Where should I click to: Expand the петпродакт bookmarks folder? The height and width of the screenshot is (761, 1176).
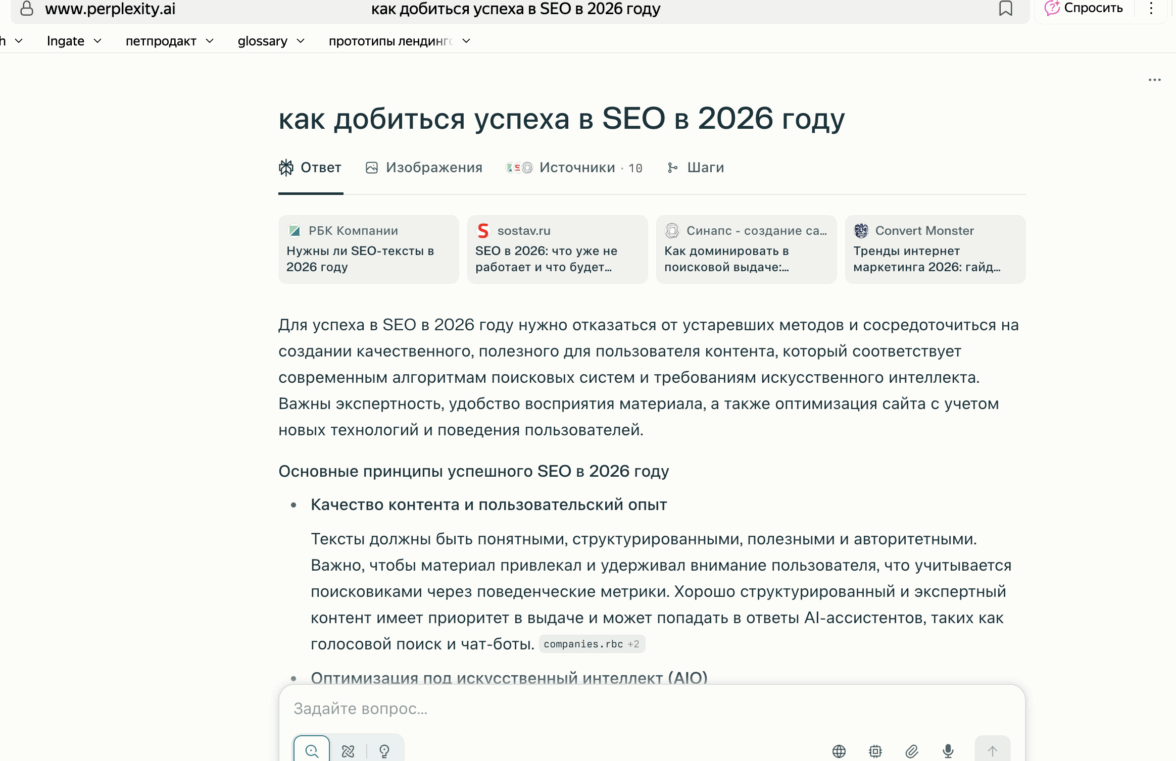click(x=169, y=41)
